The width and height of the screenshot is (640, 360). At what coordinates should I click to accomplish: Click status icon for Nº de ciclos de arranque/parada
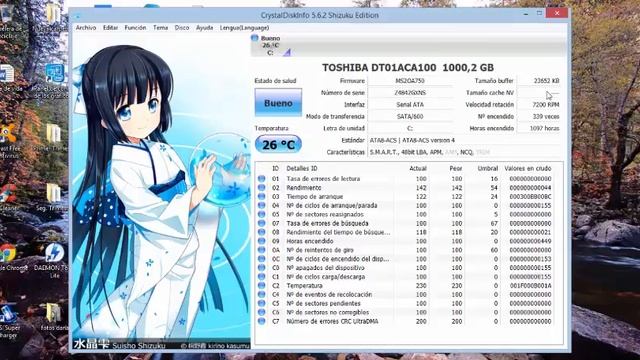[x=262, y=206]
